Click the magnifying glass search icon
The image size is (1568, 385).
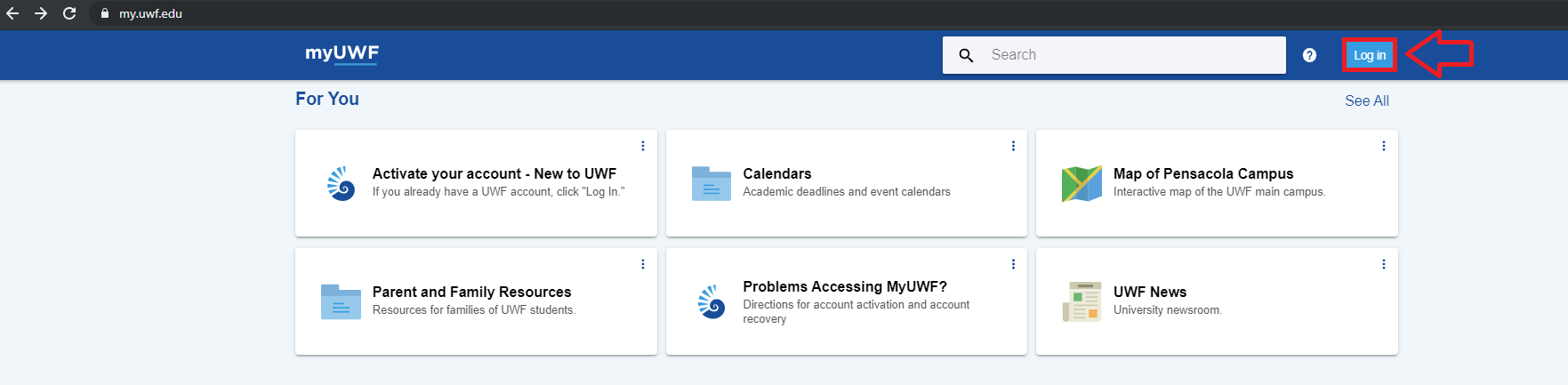966,55
